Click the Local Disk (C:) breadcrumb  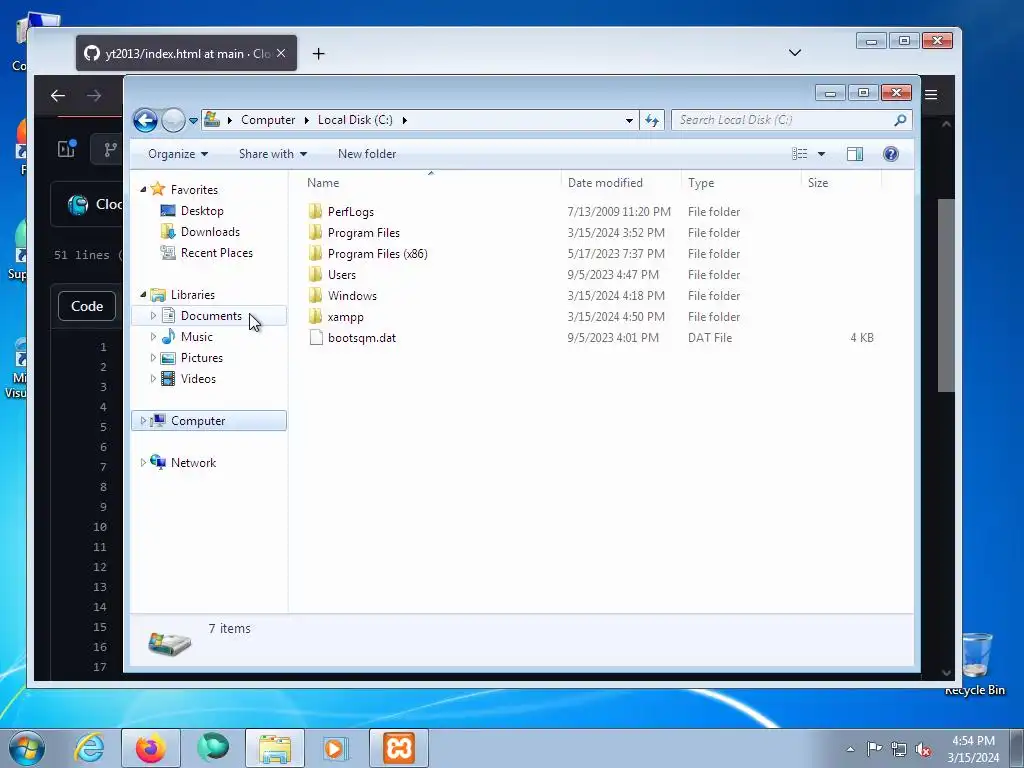pyautogui.click(x=355, y=120)
